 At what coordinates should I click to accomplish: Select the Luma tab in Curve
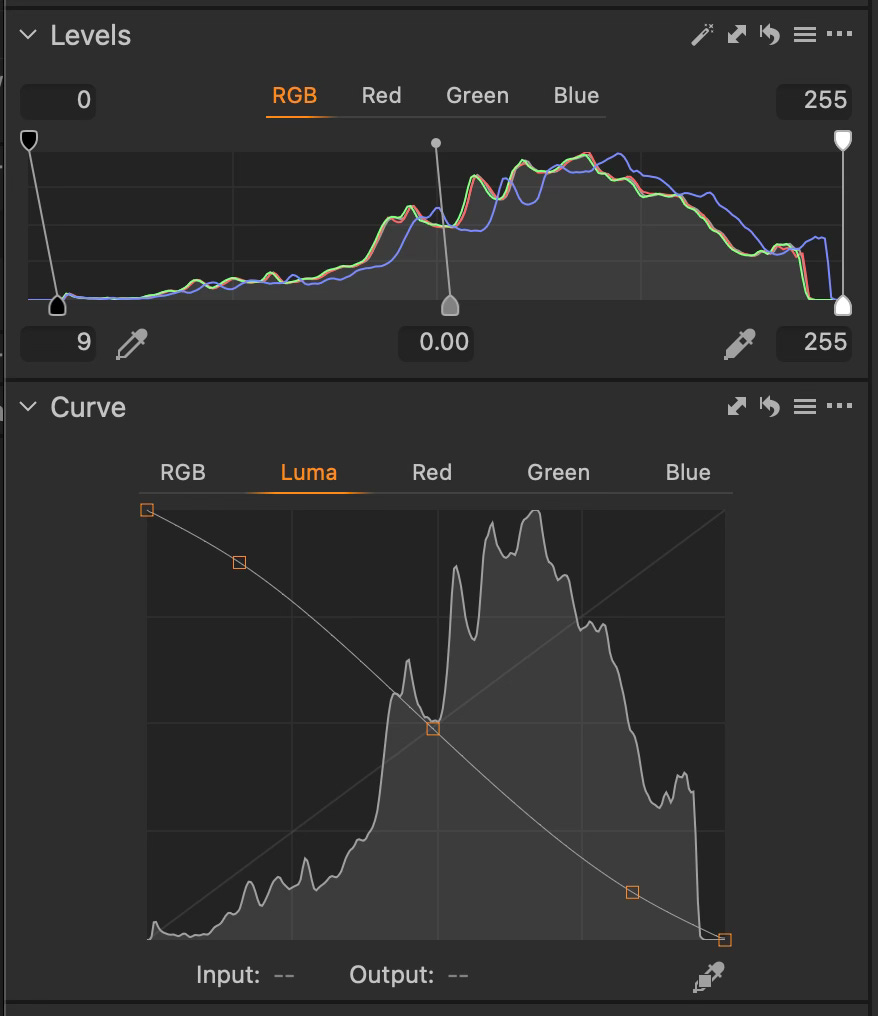pyautogui.click(x=308, y=472)
